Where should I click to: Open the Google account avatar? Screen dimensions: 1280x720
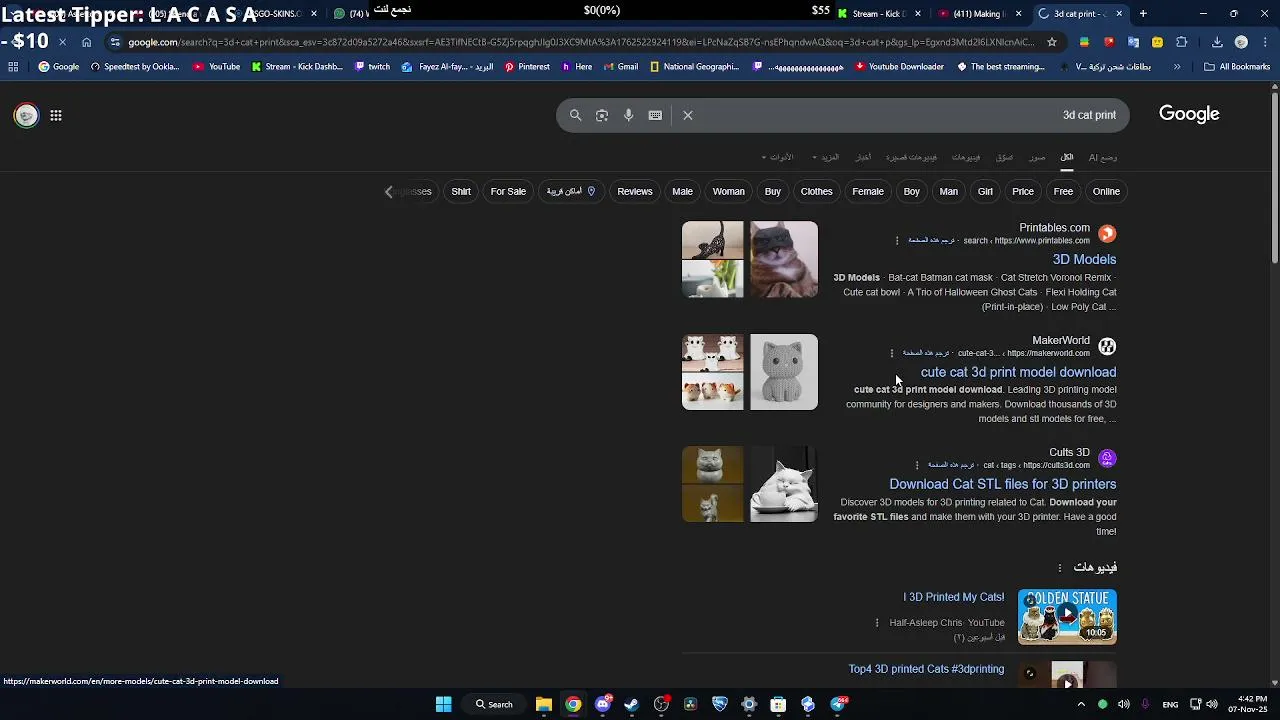(26, 115)
